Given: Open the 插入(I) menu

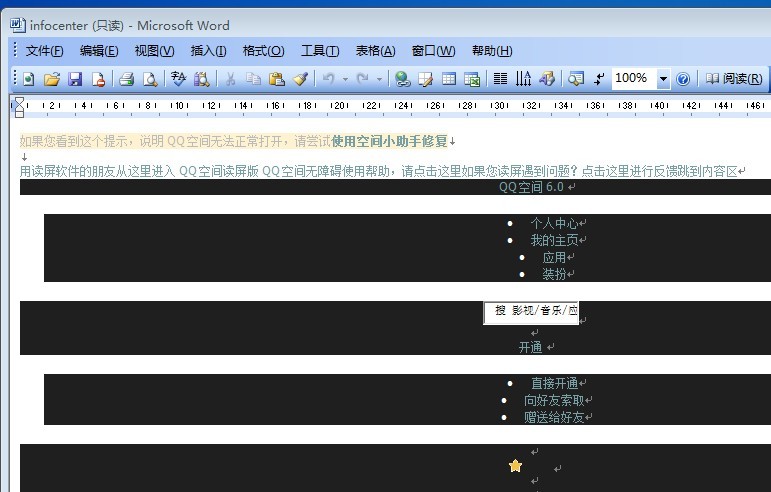Looking at the screenshot, I should pos(208,51).
